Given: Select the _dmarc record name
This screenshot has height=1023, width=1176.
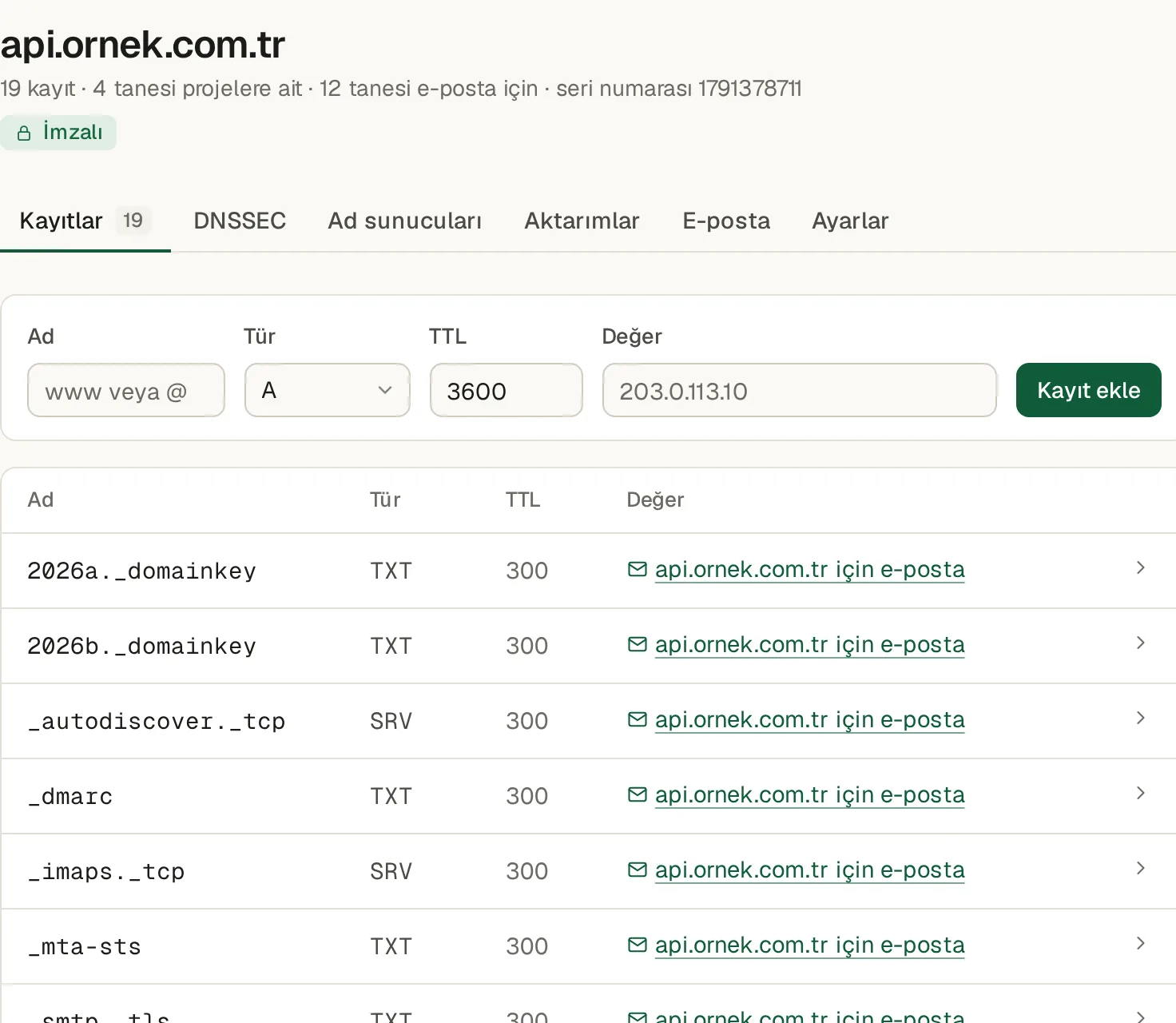Looking at the screenshot, I should coord(70,796).
